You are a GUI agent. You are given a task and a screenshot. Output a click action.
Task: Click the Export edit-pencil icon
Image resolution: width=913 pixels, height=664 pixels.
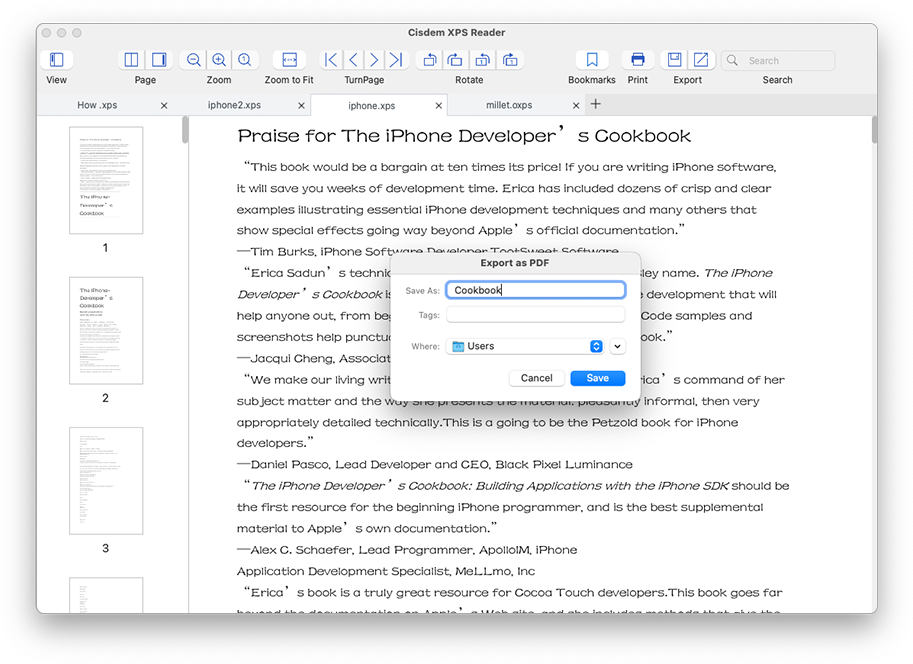(701, 60)
